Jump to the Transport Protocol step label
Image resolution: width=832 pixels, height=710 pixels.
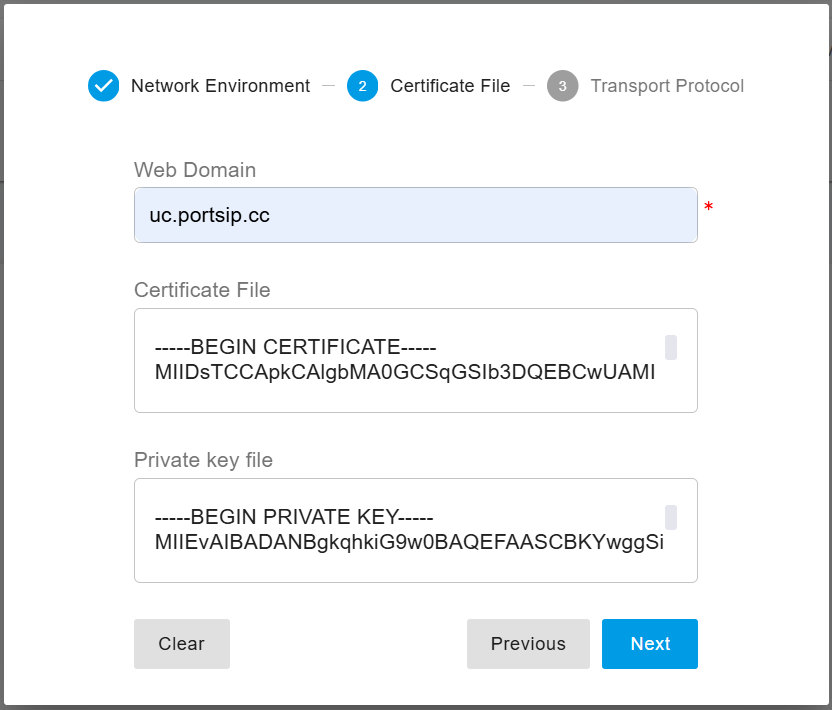point(667,86)
